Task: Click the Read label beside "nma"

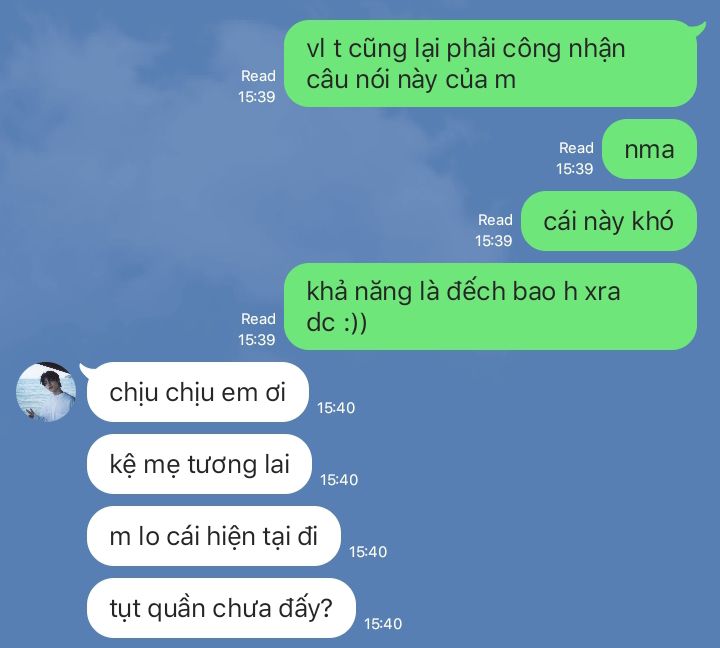Action: pos(576,148)
